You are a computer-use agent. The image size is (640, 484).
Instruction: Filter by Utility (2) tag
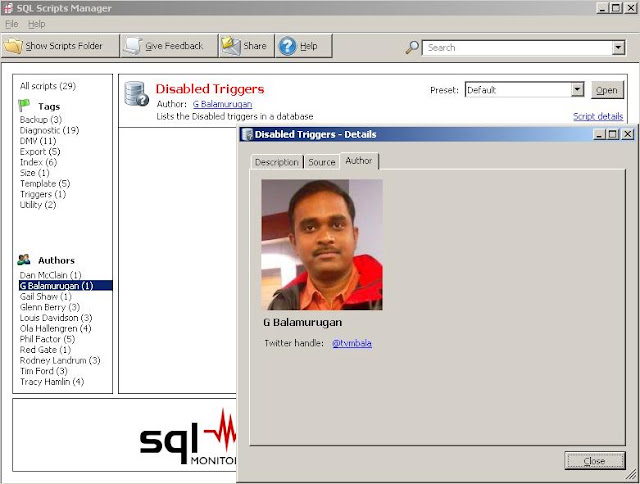38,204
